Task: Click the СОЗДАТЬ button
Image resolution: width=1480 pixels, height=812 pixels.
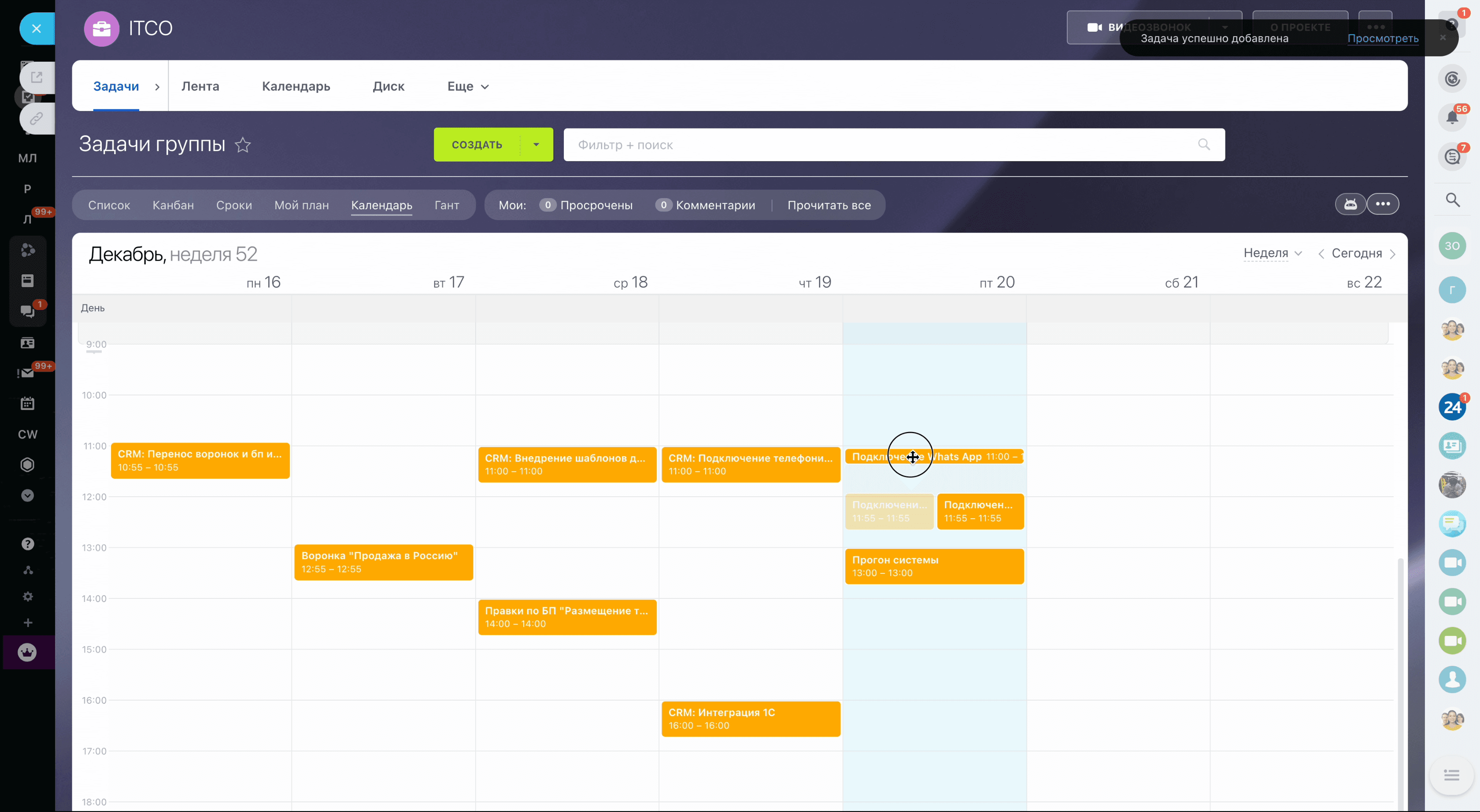Action: click(477, 145)
